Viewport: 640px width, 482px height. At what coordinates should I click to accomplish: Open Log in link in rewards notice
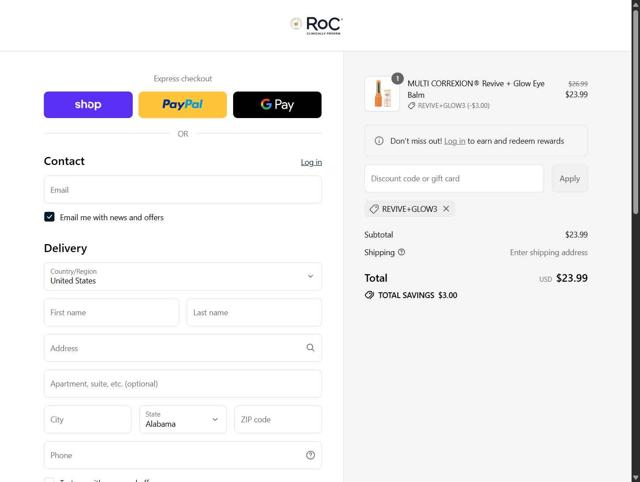[454, 141]
